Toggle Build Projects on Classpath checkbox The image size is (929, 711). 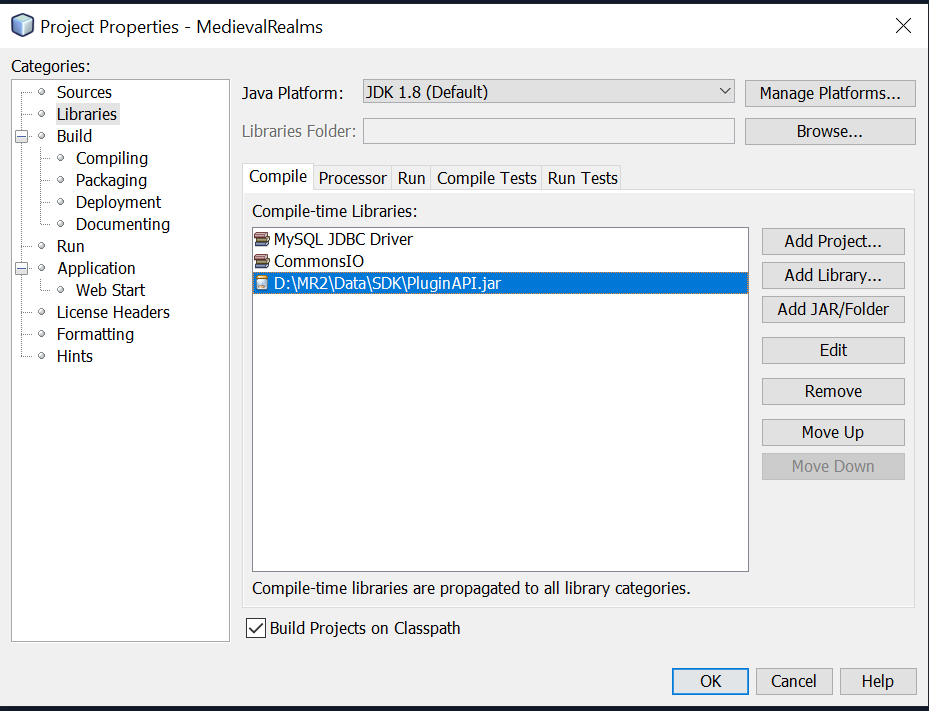pos(256,628)
